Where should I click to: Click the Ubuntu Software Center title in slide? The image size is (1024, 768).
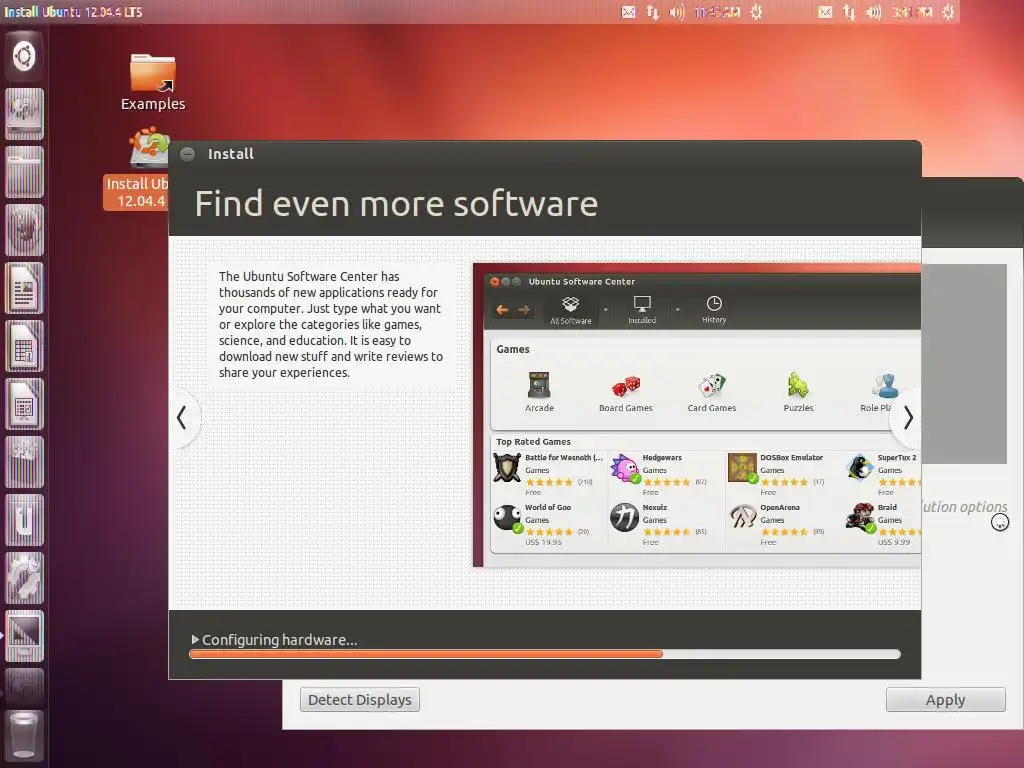pos(581,281)
